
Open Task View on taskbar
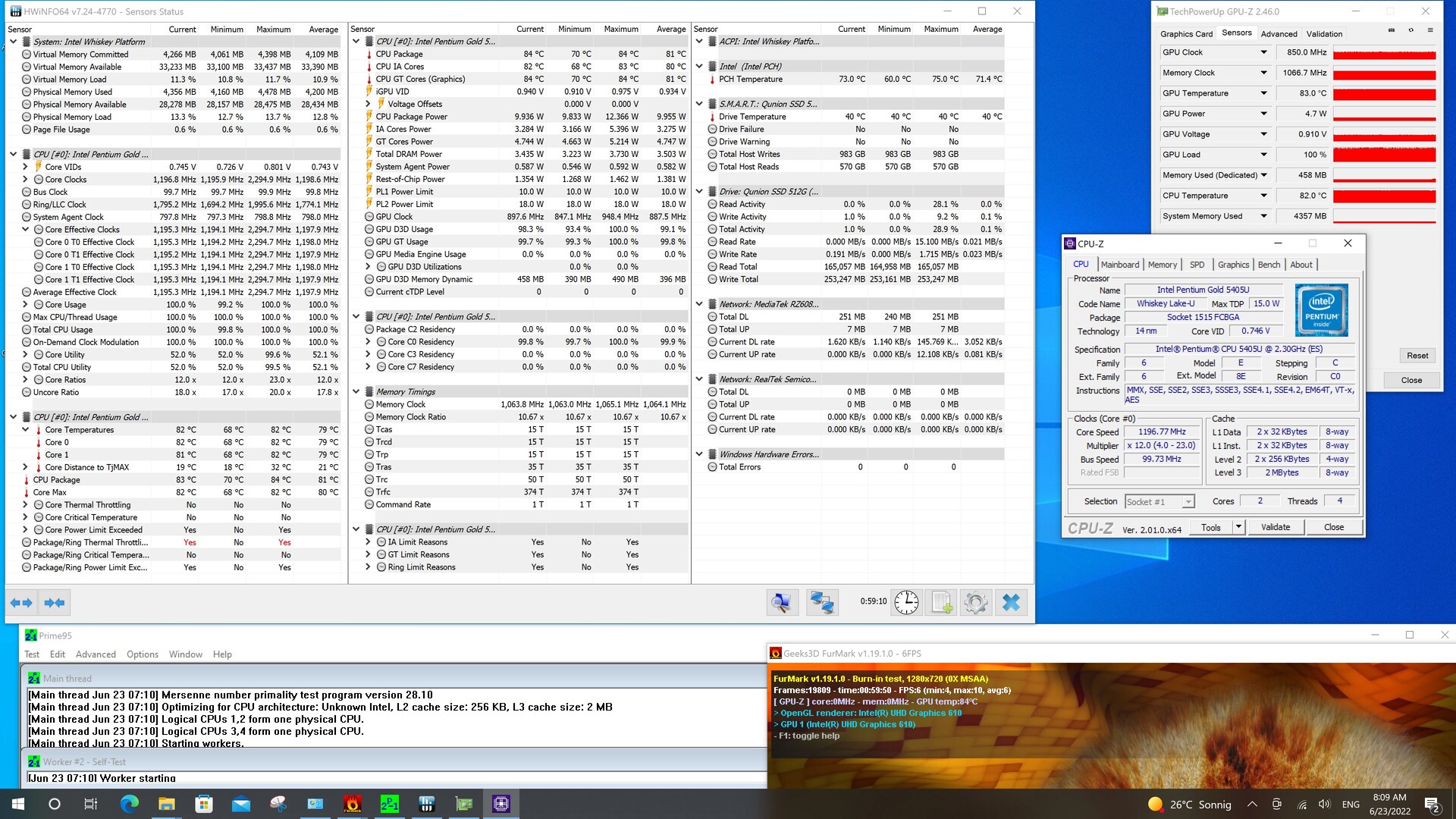point(91,804)
